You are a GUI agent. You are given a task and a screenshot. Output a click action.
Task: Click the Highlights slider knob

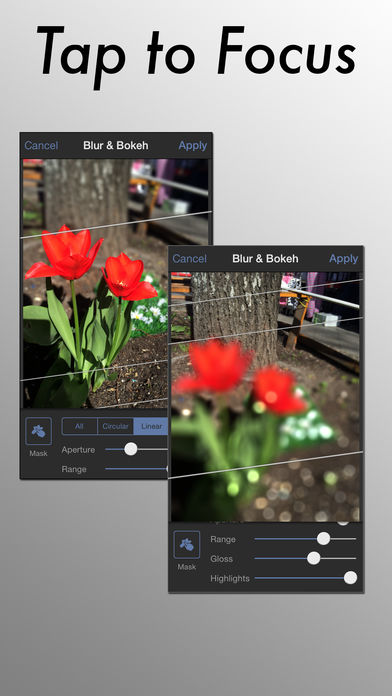[350, 577]
